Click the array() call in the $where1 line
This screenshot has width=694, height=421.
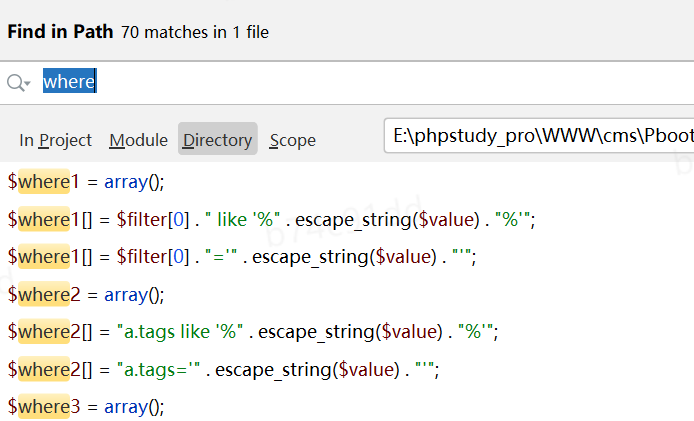pos(132,182)
